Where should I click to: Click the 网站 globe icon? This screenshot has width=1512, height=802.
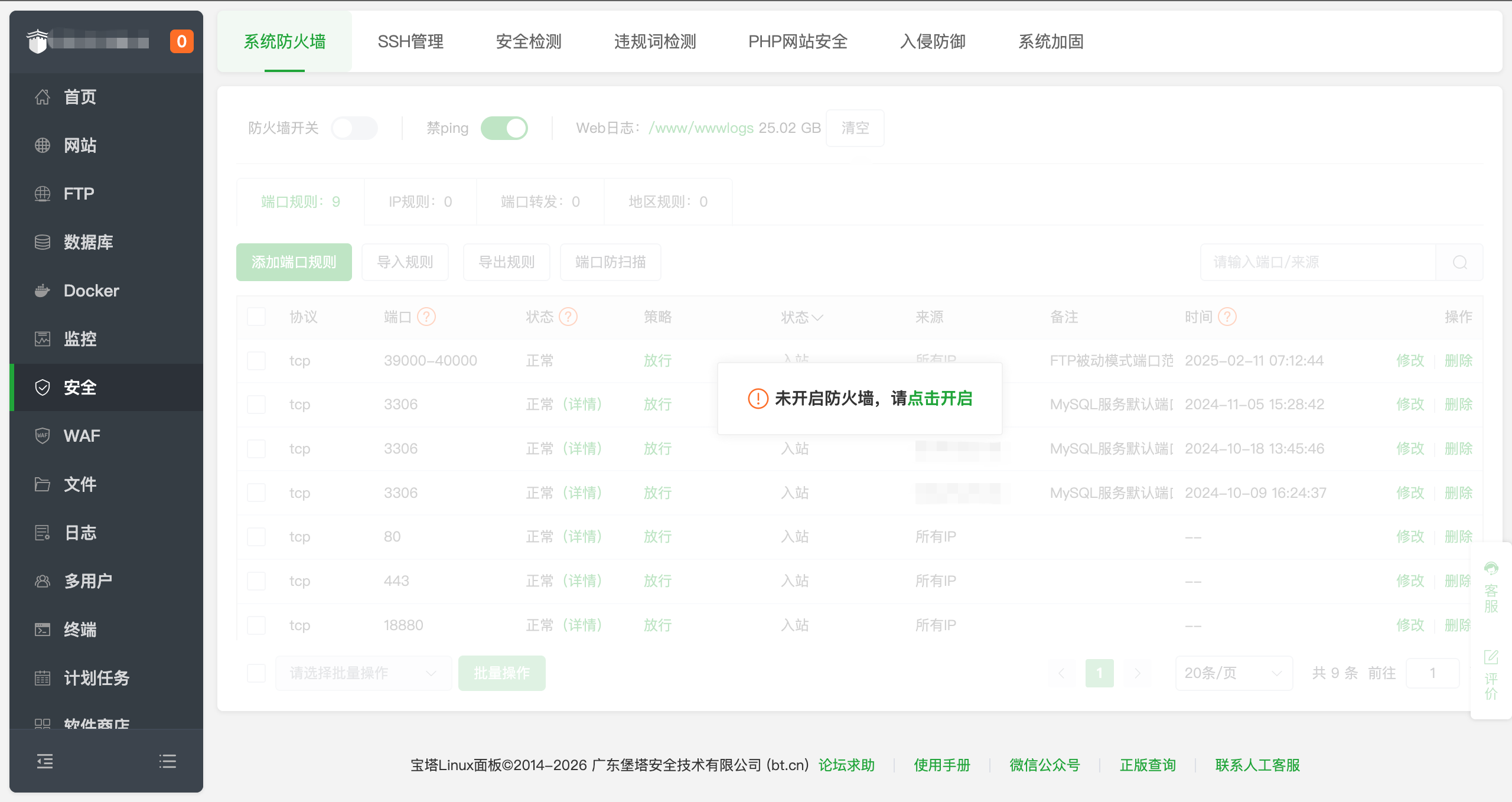click(x=43, y=145)
